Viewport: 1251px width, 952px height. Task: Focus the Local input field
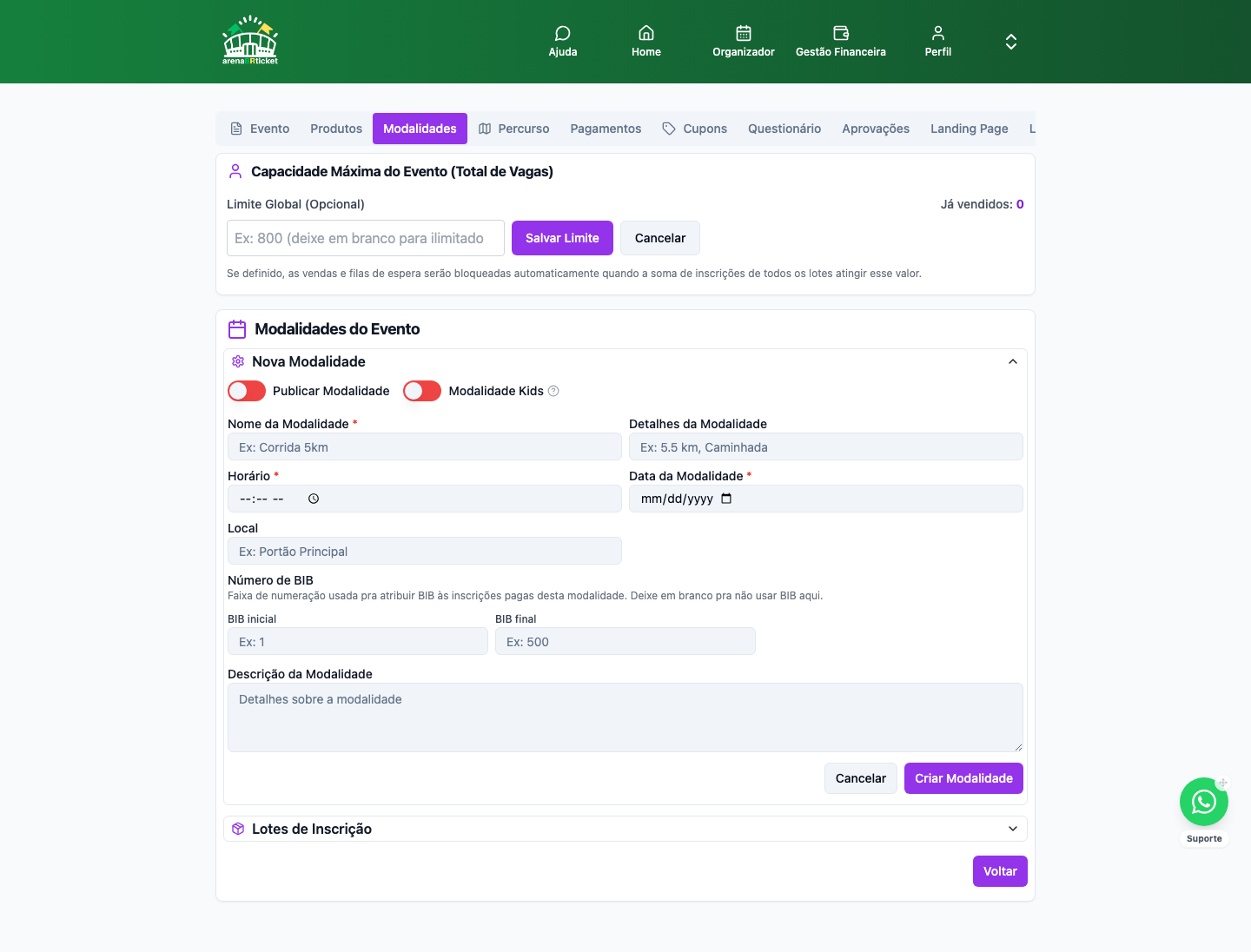click(425, 551)
